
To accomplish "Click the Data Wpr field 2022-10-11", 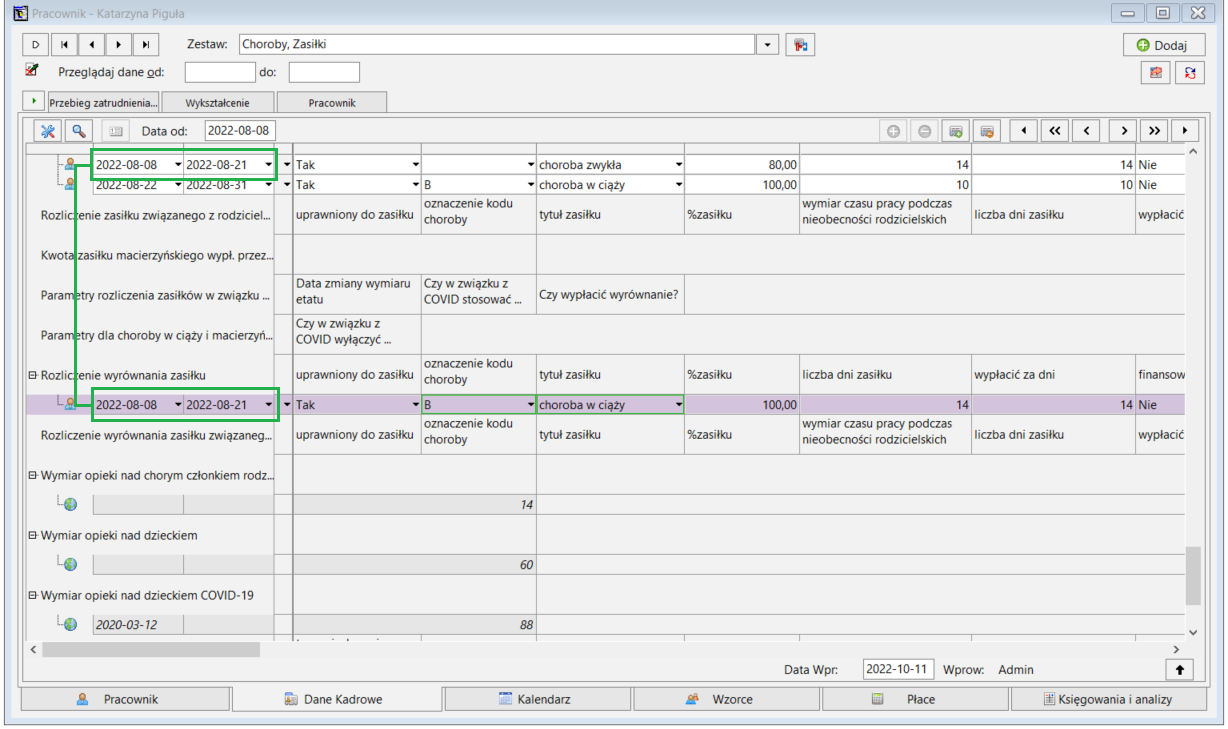I will click(898, 669).
